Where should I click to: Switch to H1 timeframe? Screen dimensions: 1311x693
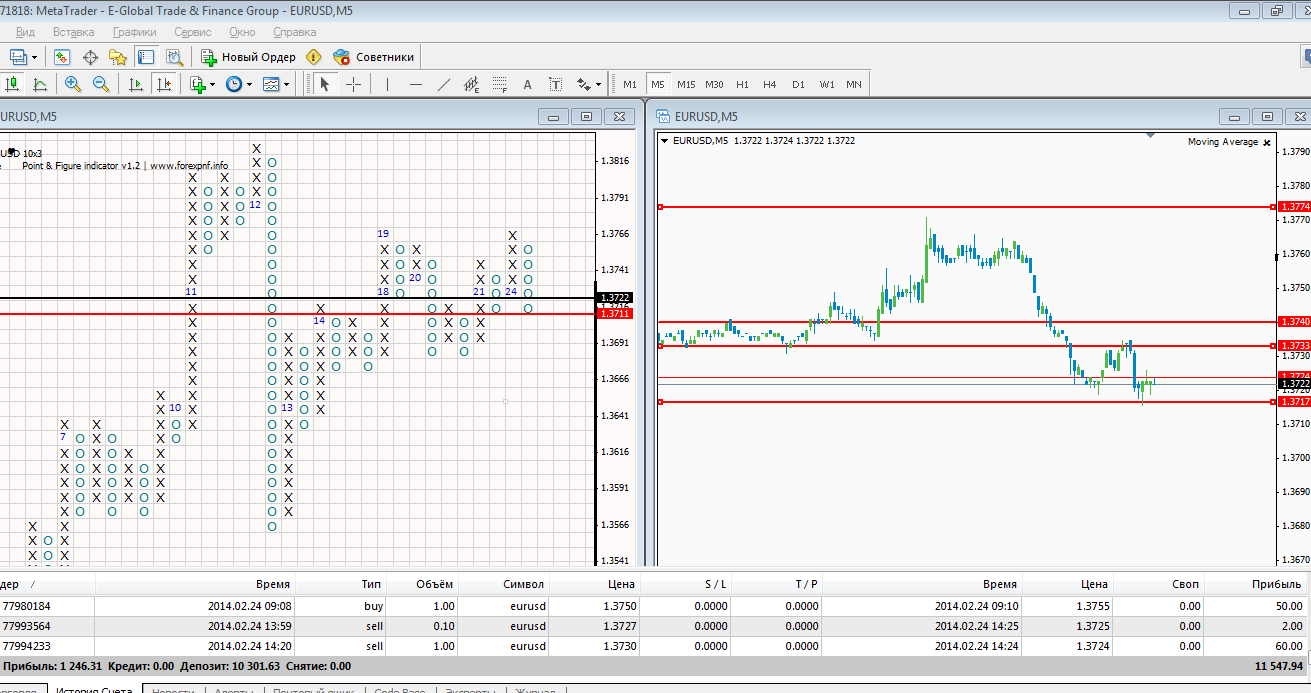click(x=742, y=84)
